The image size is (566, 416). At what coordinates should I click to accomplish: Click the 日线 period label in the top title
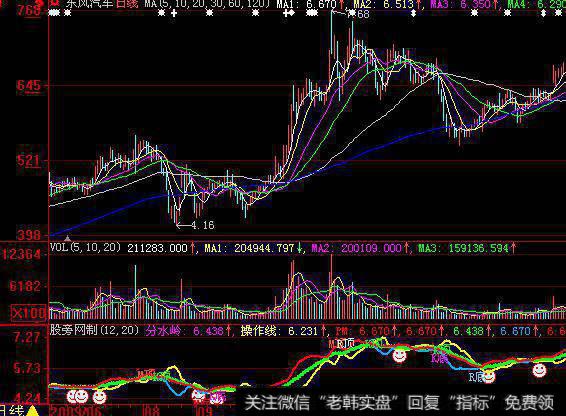click(127, 4)
